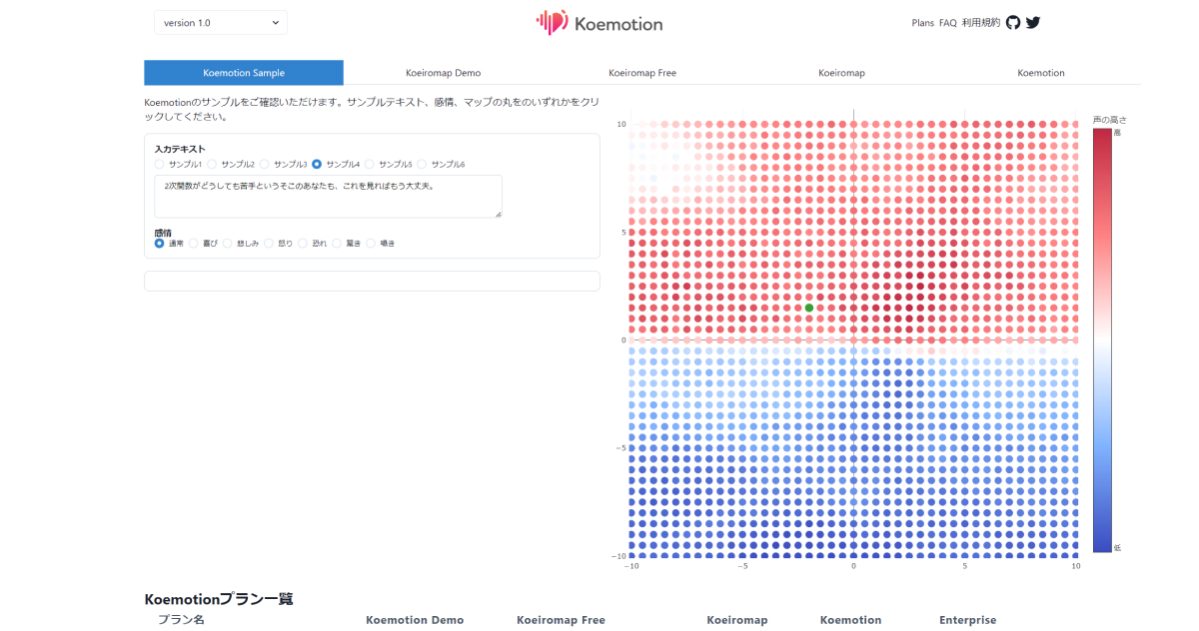Image resolution: width=1199 pixels, height=631 pixels.
Task: Click the Koeiromap Free plan column header
Action: coord(561,620)
